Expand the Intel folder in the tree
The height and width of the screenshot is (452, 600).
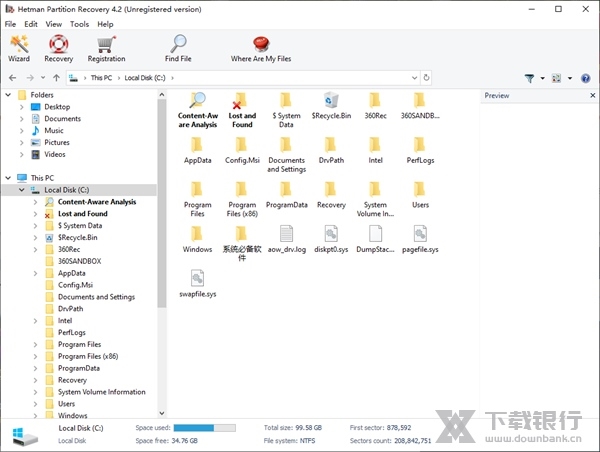[35, 321]
